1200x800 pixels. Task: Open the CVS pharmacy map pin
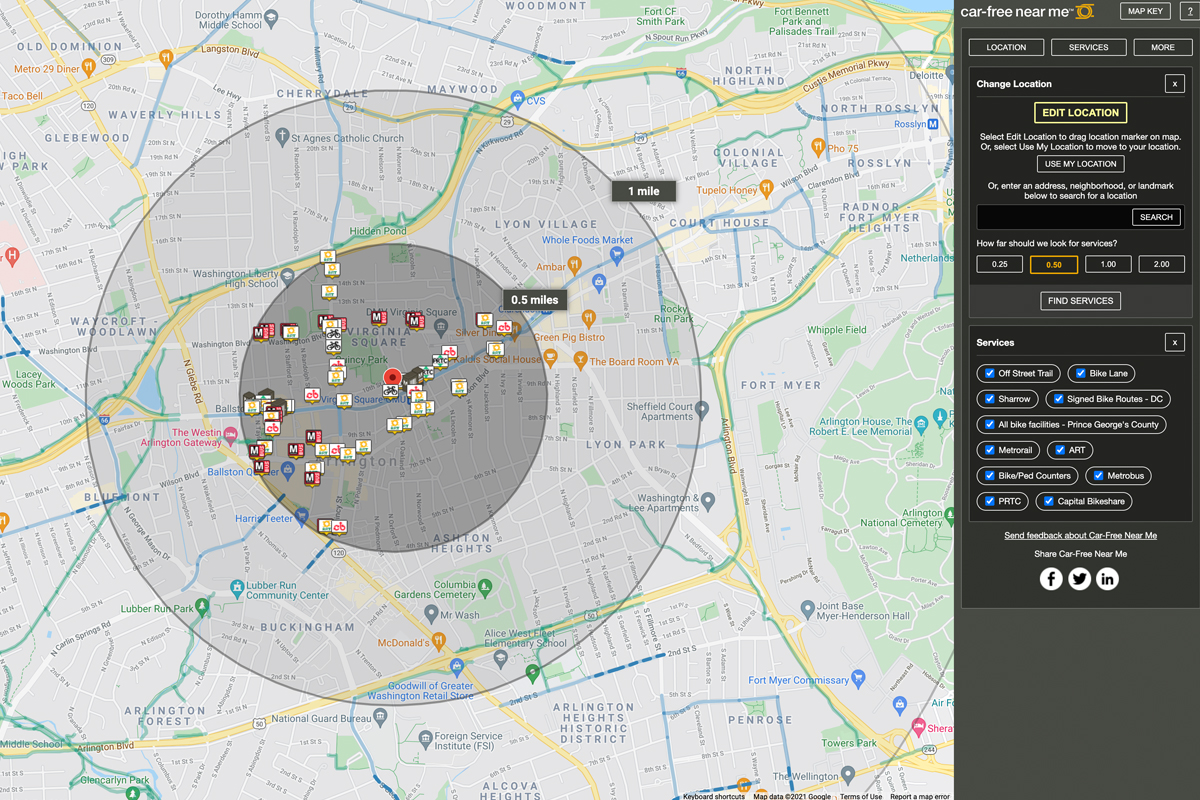click(517, 99)
